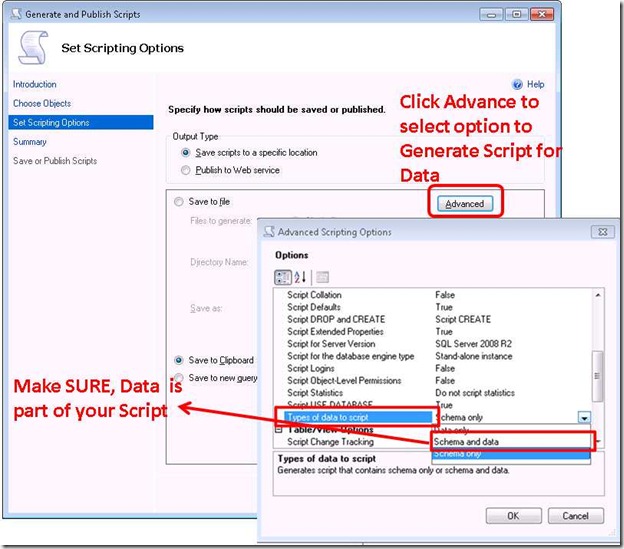
Task: Click OK in Advanced Scripting Options
Action: [513, 516]
